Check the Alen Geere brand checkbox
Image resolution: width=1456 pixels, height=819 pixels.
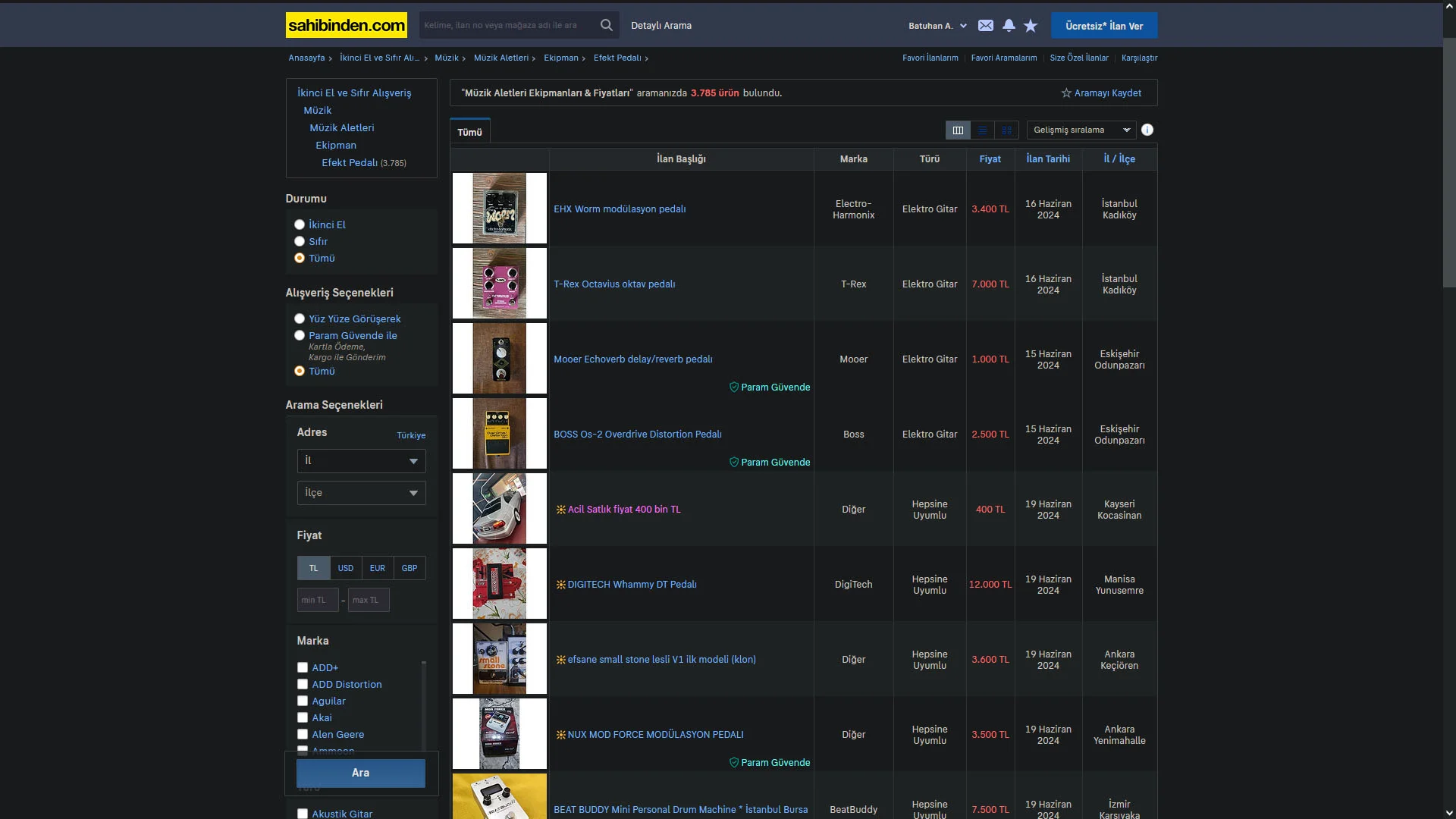click(303, 734)
